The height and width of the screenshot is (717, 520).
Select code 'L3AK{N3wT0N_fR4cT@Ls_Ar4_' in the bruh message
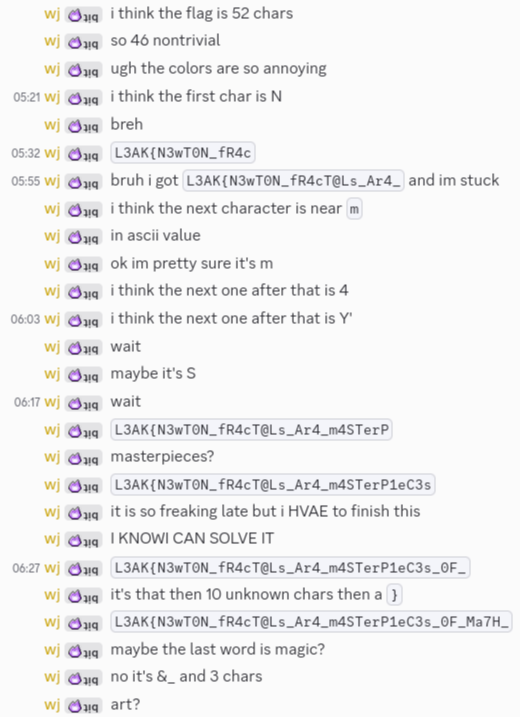(x=293, y=181)
